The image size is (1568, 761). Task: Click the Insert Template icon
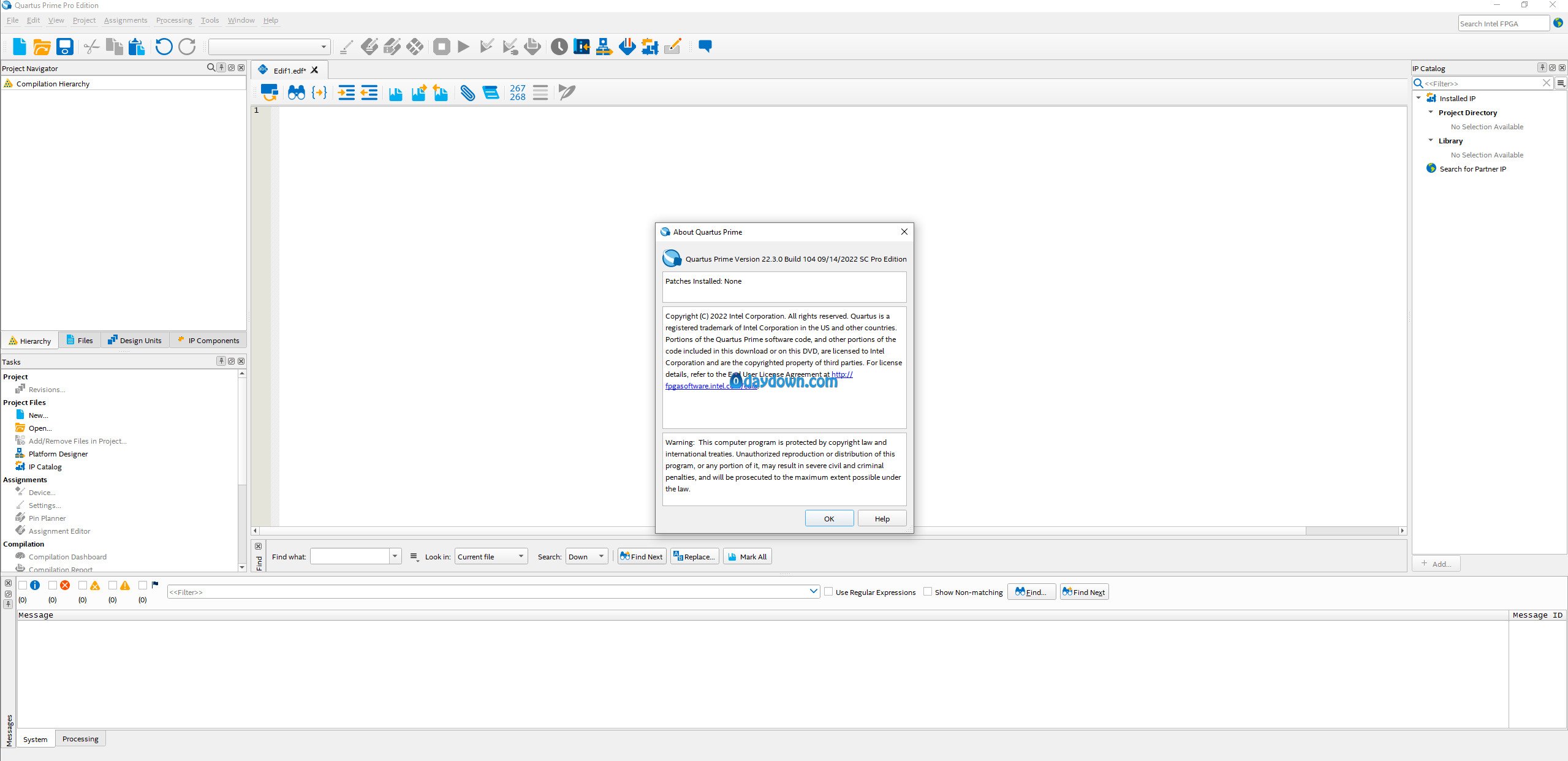[x=491, y=93]
